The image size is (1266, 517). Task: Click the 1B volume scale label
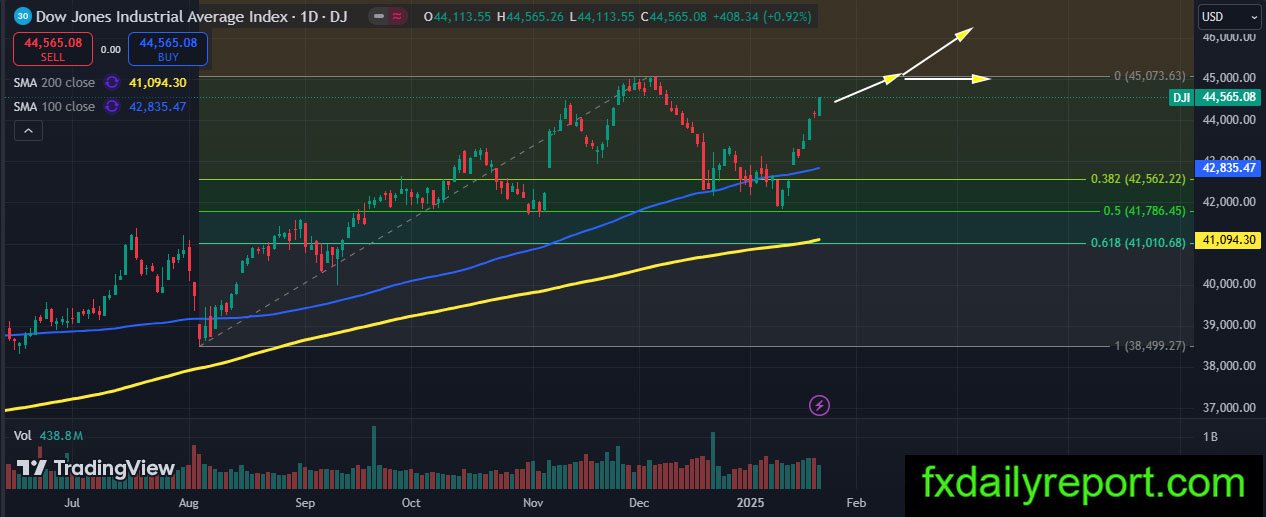[x=1210, y=437]
